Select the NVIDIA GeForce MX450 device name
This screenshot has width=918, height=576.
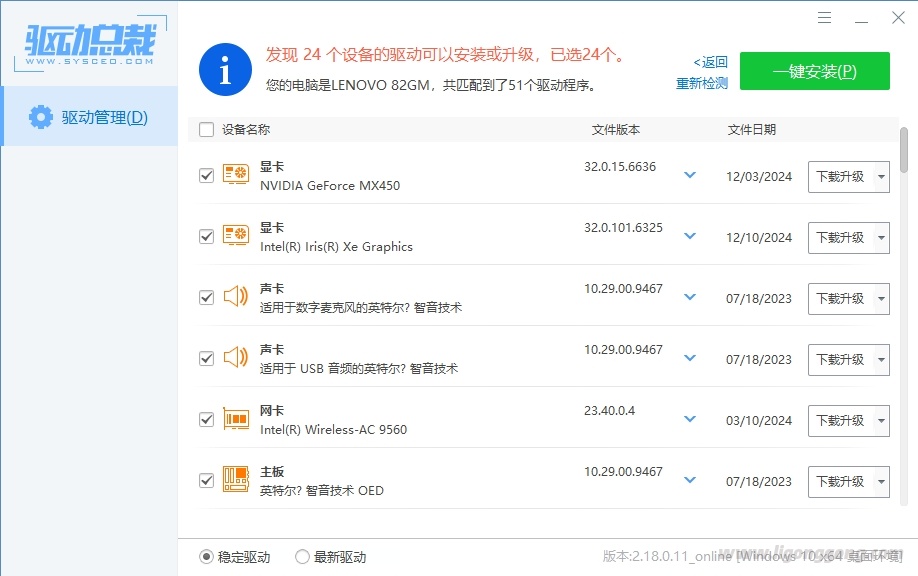tap(330, 186)
